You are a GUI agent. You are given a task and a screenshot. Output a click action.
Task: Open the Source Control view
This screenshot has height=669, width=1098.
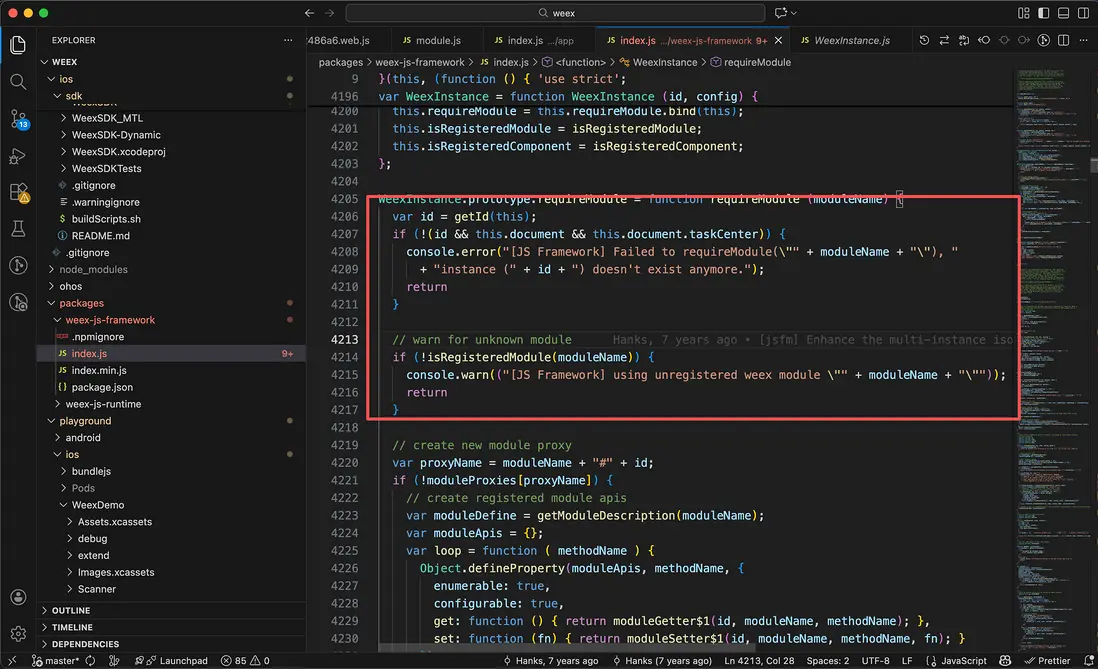pos(18,118)
